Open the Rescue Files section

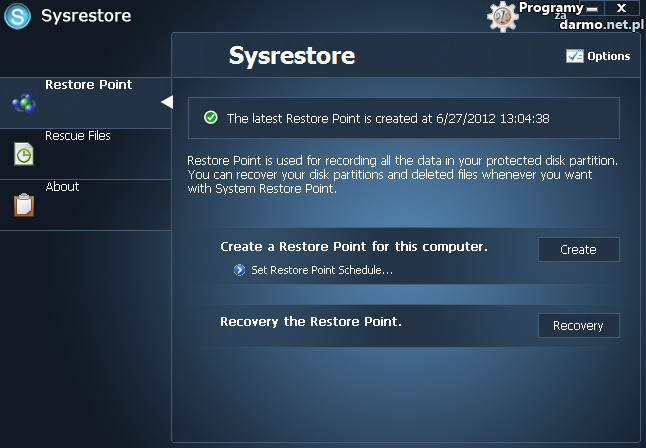pos(78,136)
